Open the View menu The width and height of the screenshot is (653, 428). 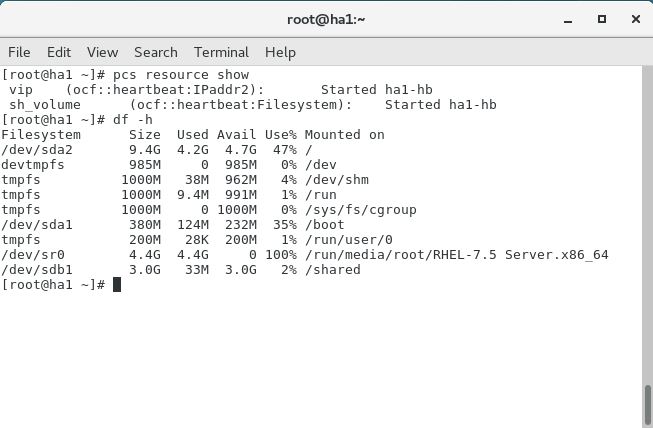coord(102,52)
